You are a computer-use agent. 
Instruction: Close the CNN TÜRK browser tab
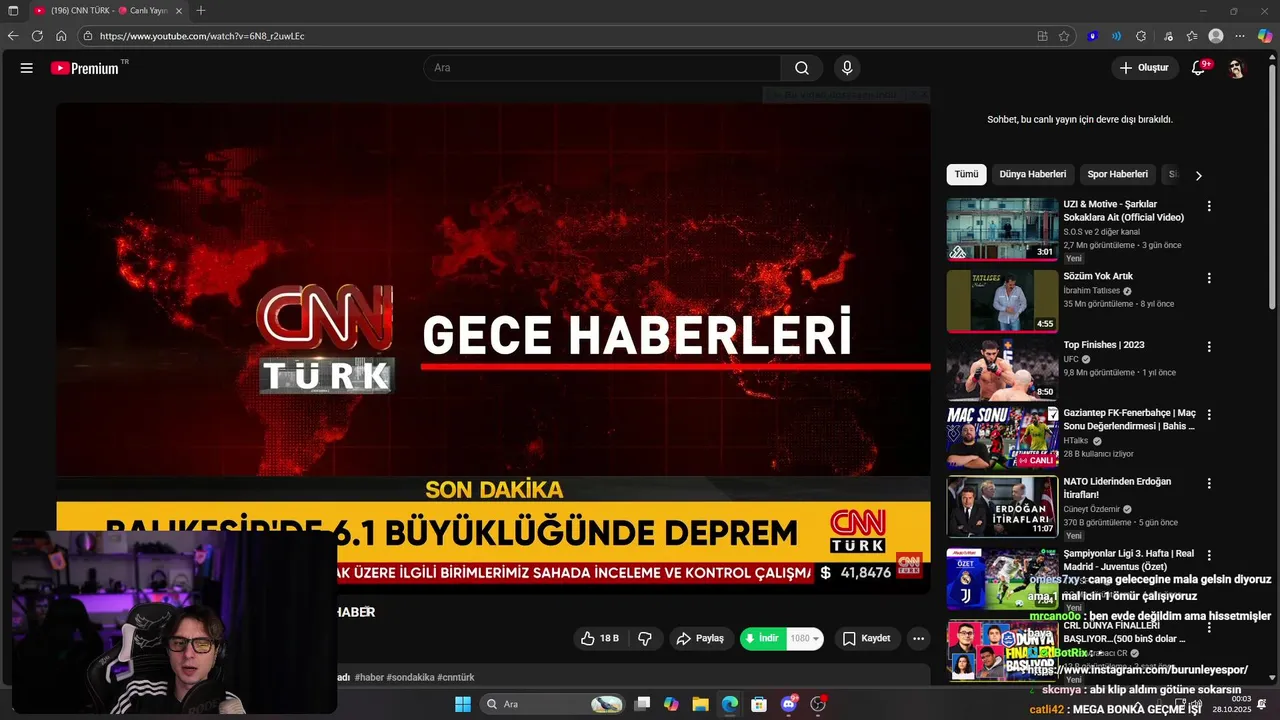[x=179, y=10]
